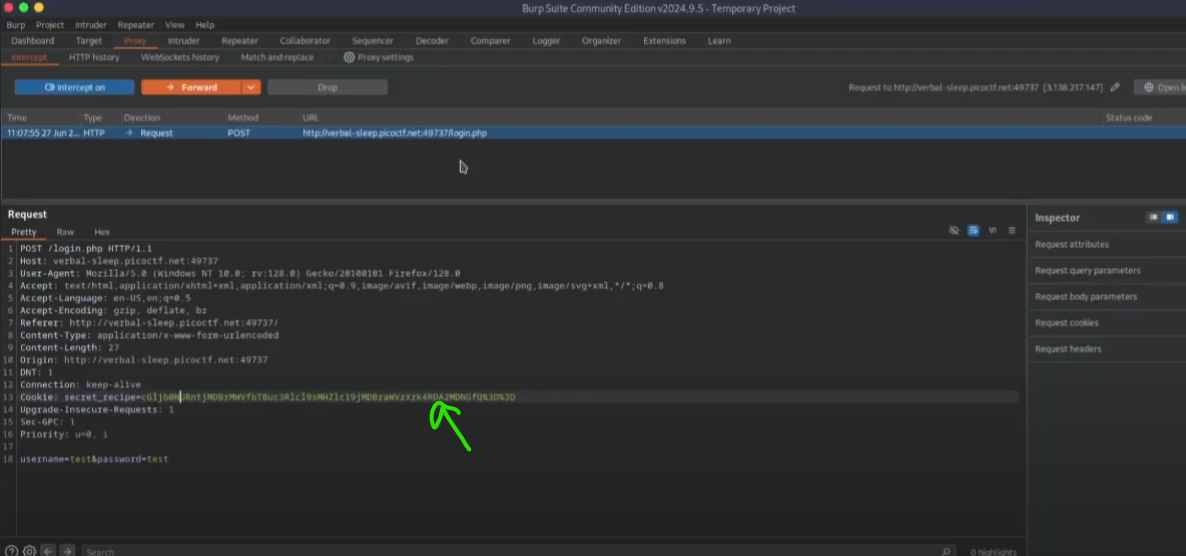
Task: Close the window with red button
Action: point(8,8)
